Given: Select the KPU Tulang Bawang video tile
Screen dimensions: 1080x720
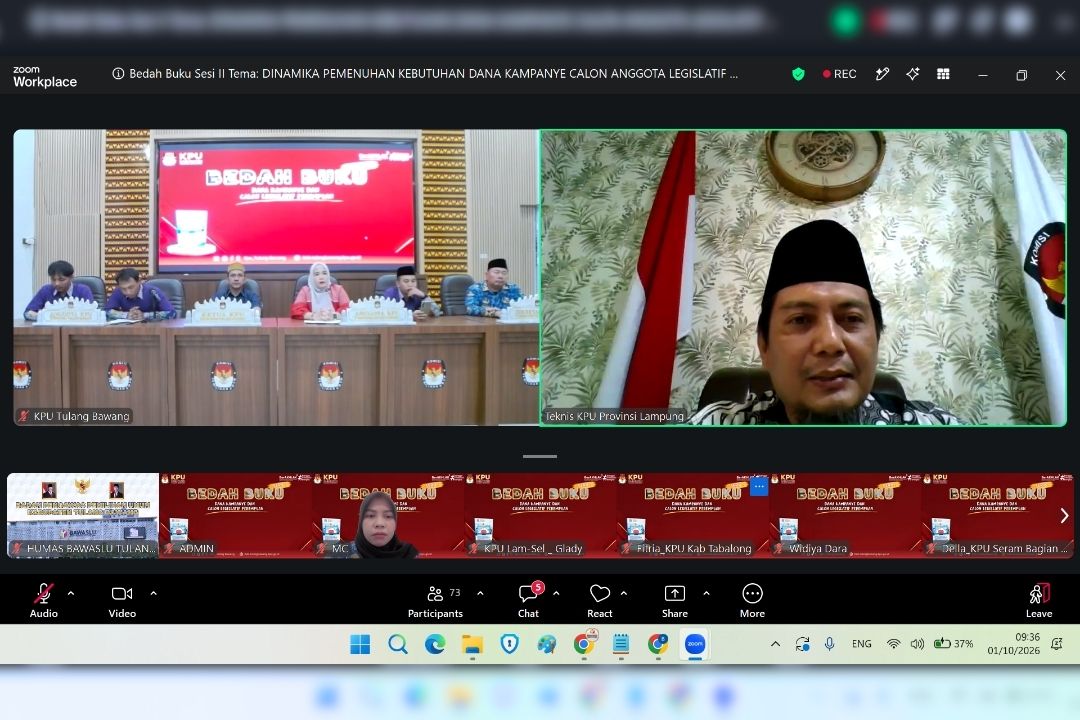Looking at the screenshot, I should (276, 277).
